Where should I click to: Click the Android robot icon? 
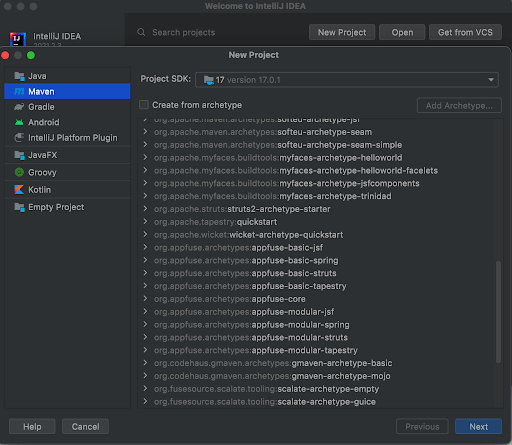(x=19, y=122)
